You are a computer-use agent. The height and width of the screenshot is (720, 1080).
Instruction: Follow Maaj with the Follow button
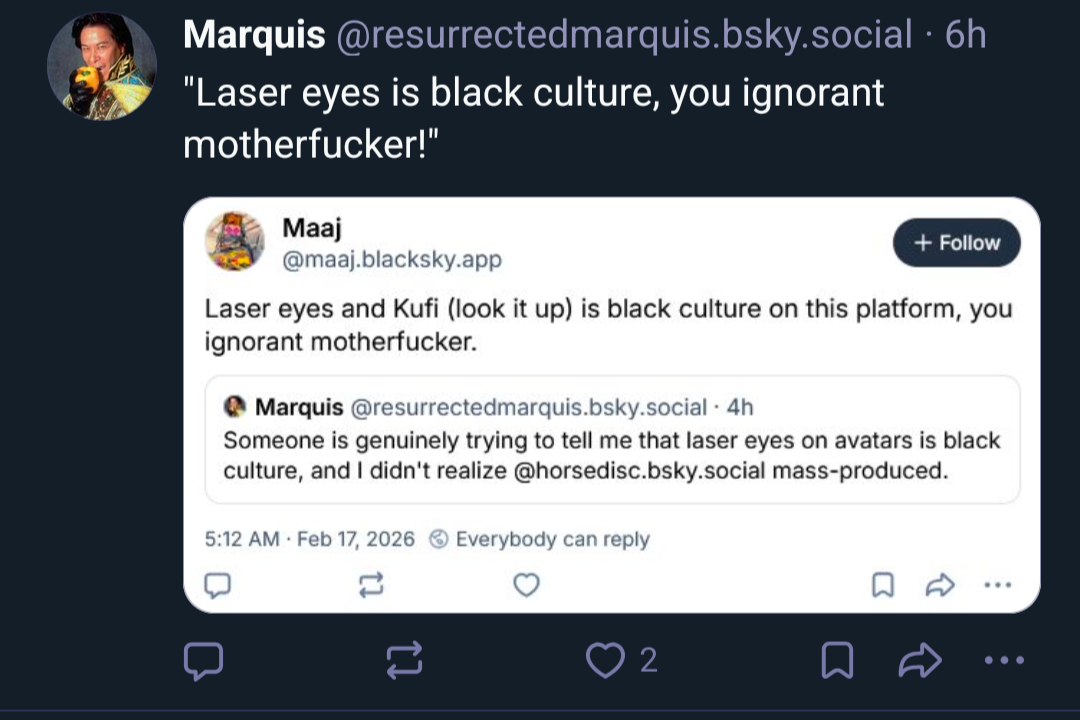click(x=956, y=243)
